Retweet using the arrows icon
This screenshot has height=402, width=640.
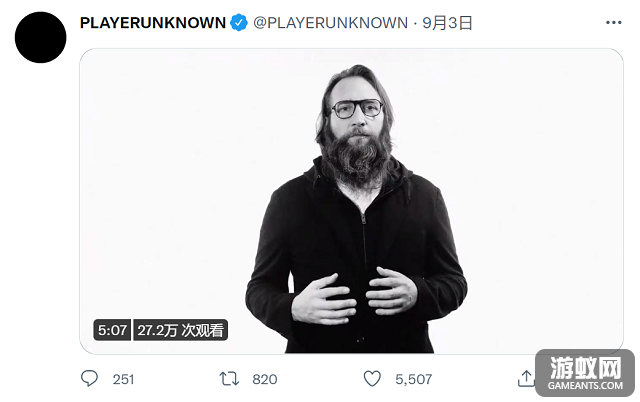[x=229, y=379]
